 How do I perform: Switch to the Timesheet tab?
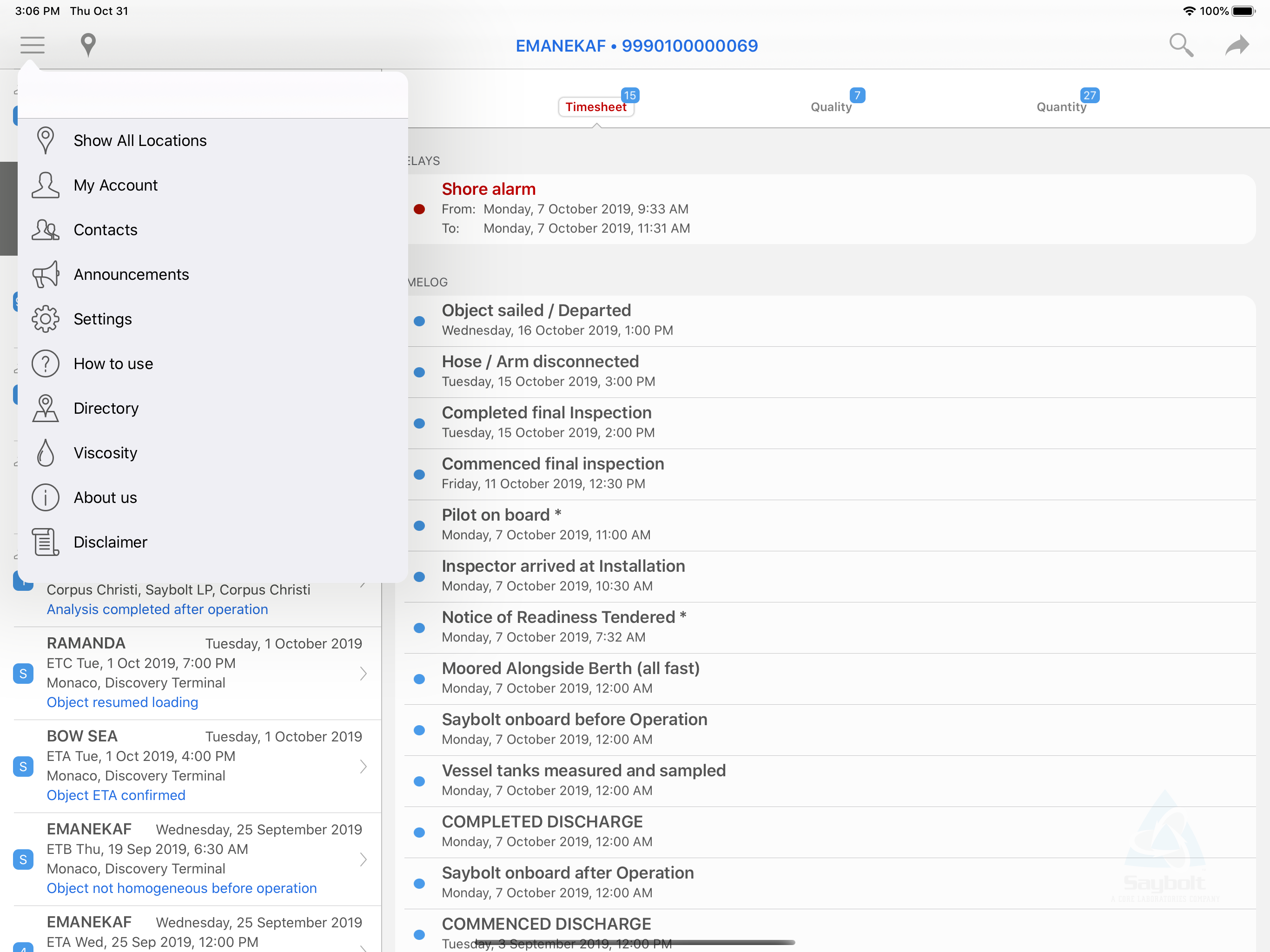coord(596,107)
